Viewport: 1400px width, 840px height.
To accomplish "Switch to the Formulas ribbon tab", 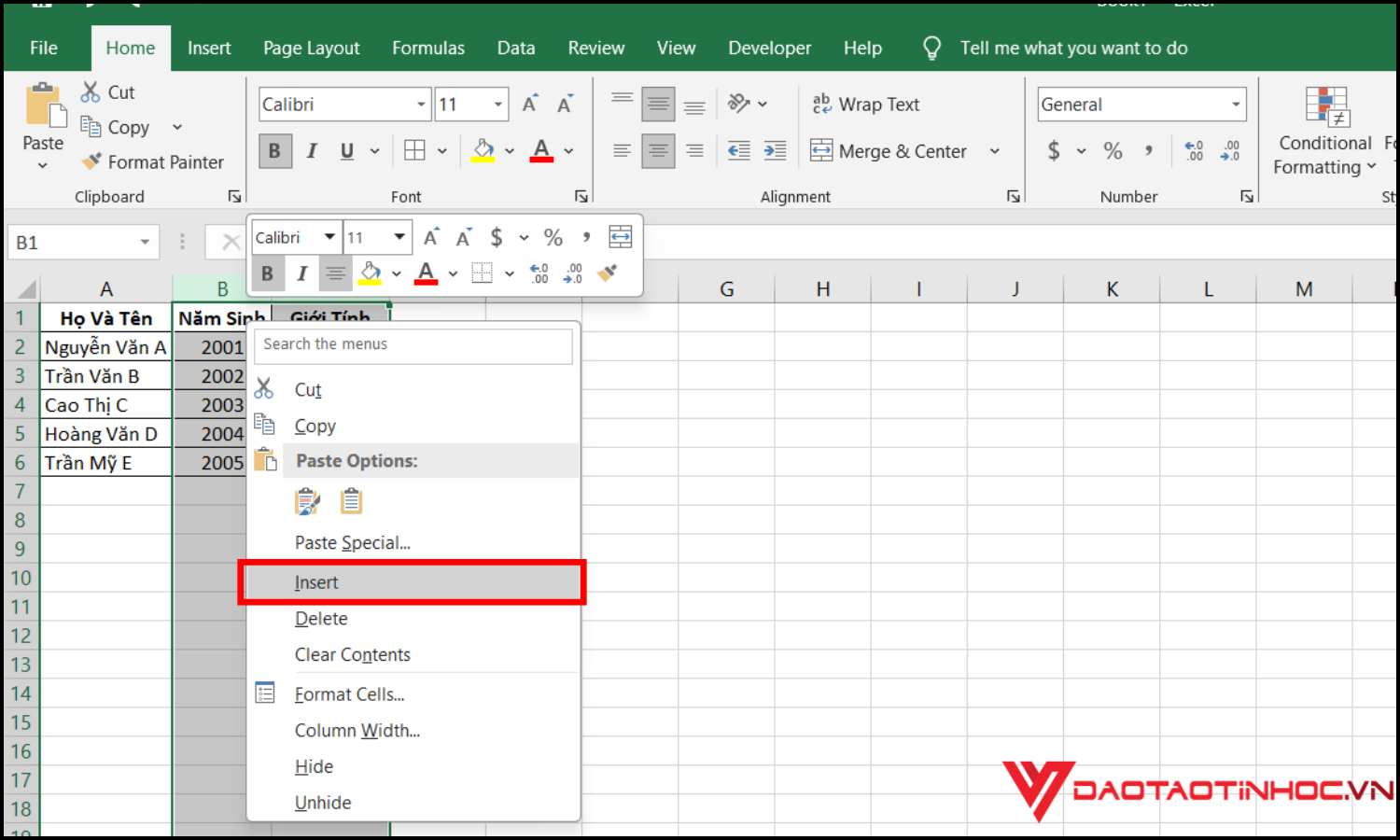I will click(427, 48).
